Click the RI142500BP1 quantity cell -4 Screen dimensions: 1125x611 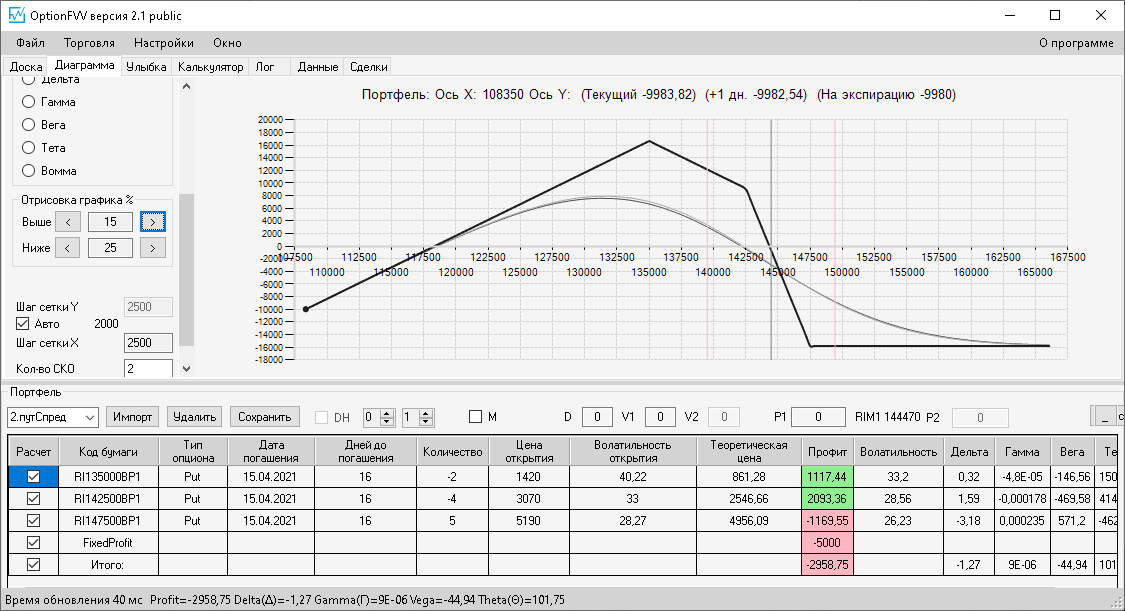pyautogui.click(x=452, y=498)
